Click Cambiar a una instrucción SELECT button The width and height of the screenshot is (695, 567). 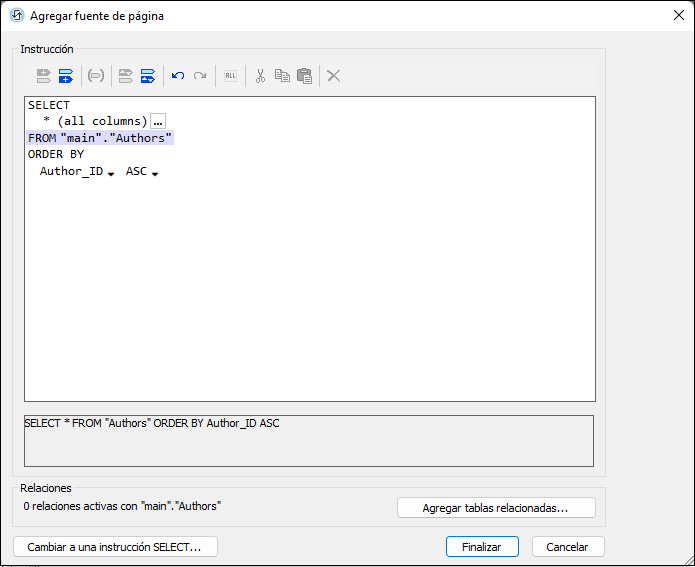tap(115, 547)
